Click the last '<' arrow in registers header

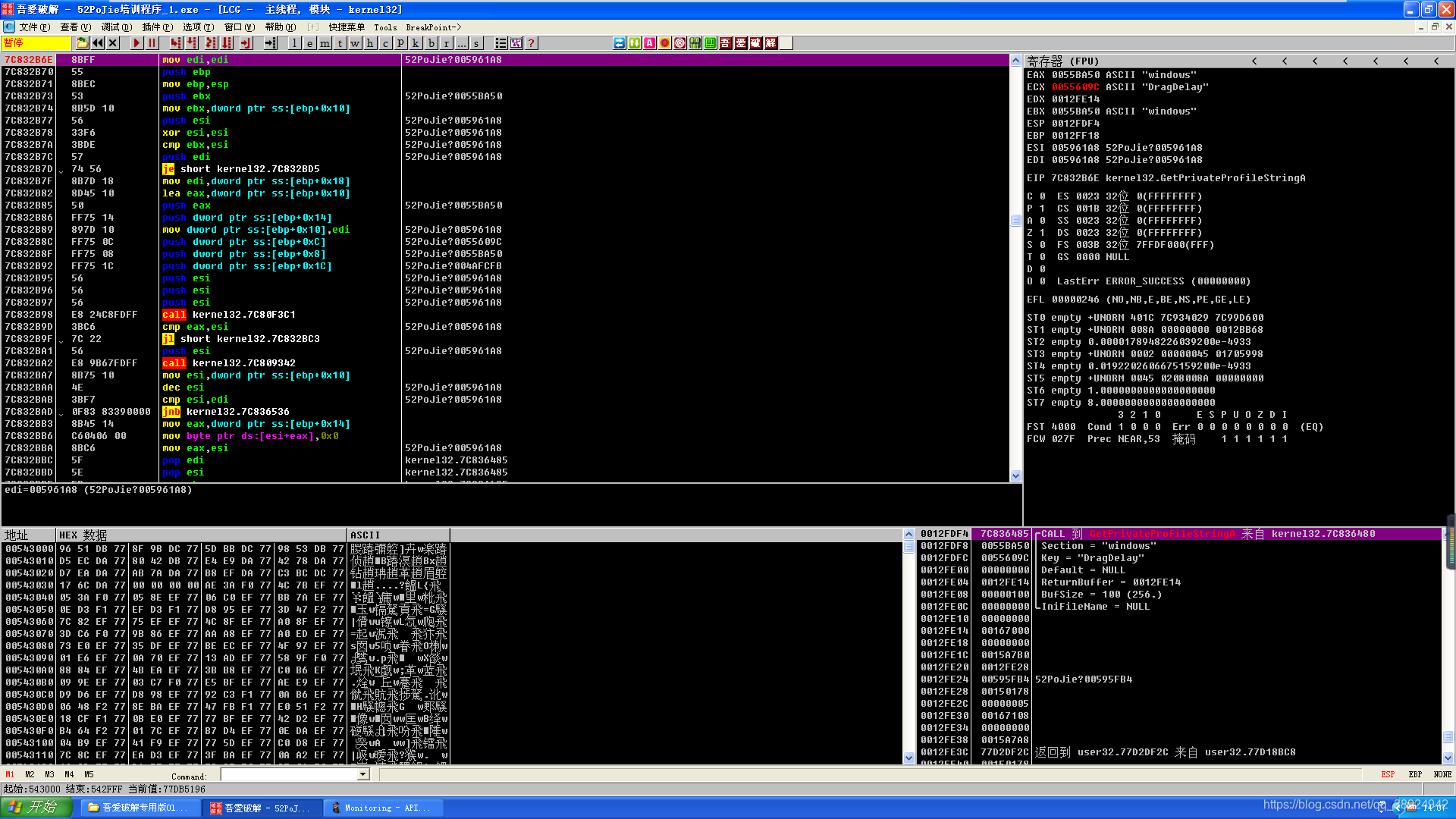tap(1436, 61)
